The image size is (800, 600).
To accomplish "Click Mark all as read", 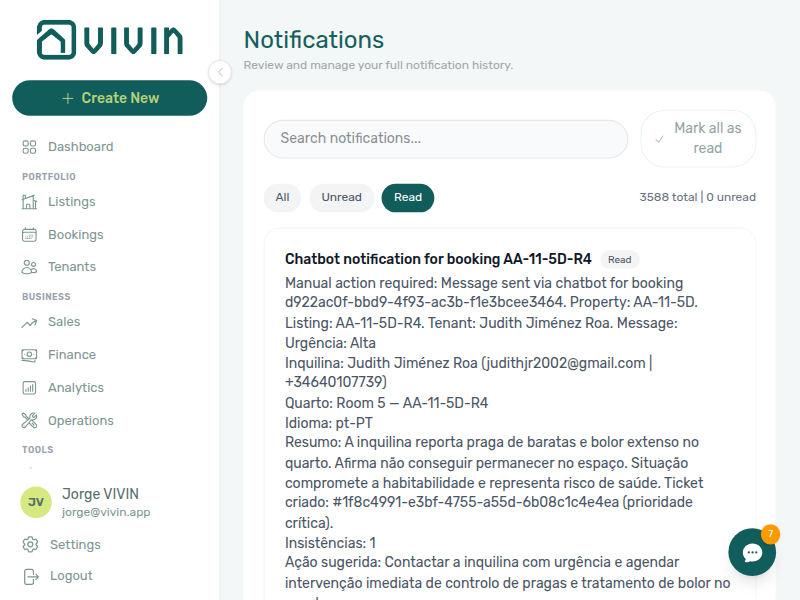I will (698, 138).
